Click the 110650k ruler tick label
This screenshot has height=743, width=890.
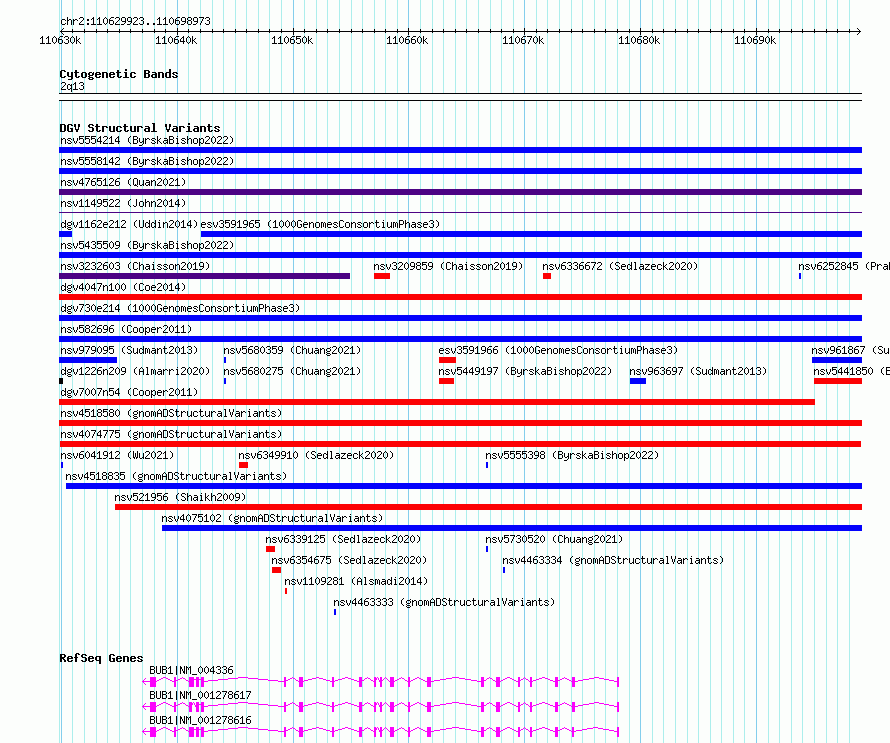click(x=292, y=40)
